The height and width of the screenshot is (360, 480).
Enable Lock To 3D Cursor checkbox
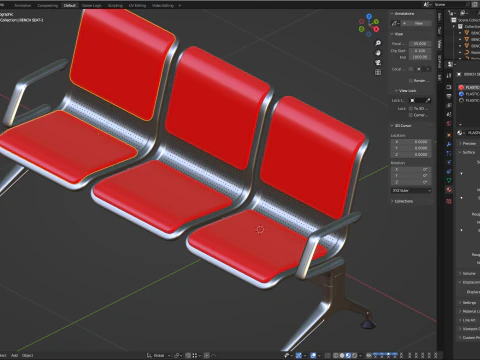click(411, 109)
